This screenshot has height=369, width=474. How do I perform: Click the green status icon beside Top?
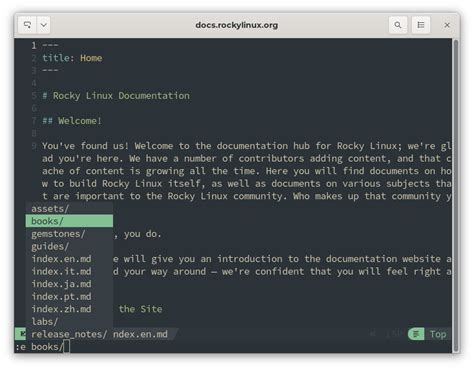(416, 334)
